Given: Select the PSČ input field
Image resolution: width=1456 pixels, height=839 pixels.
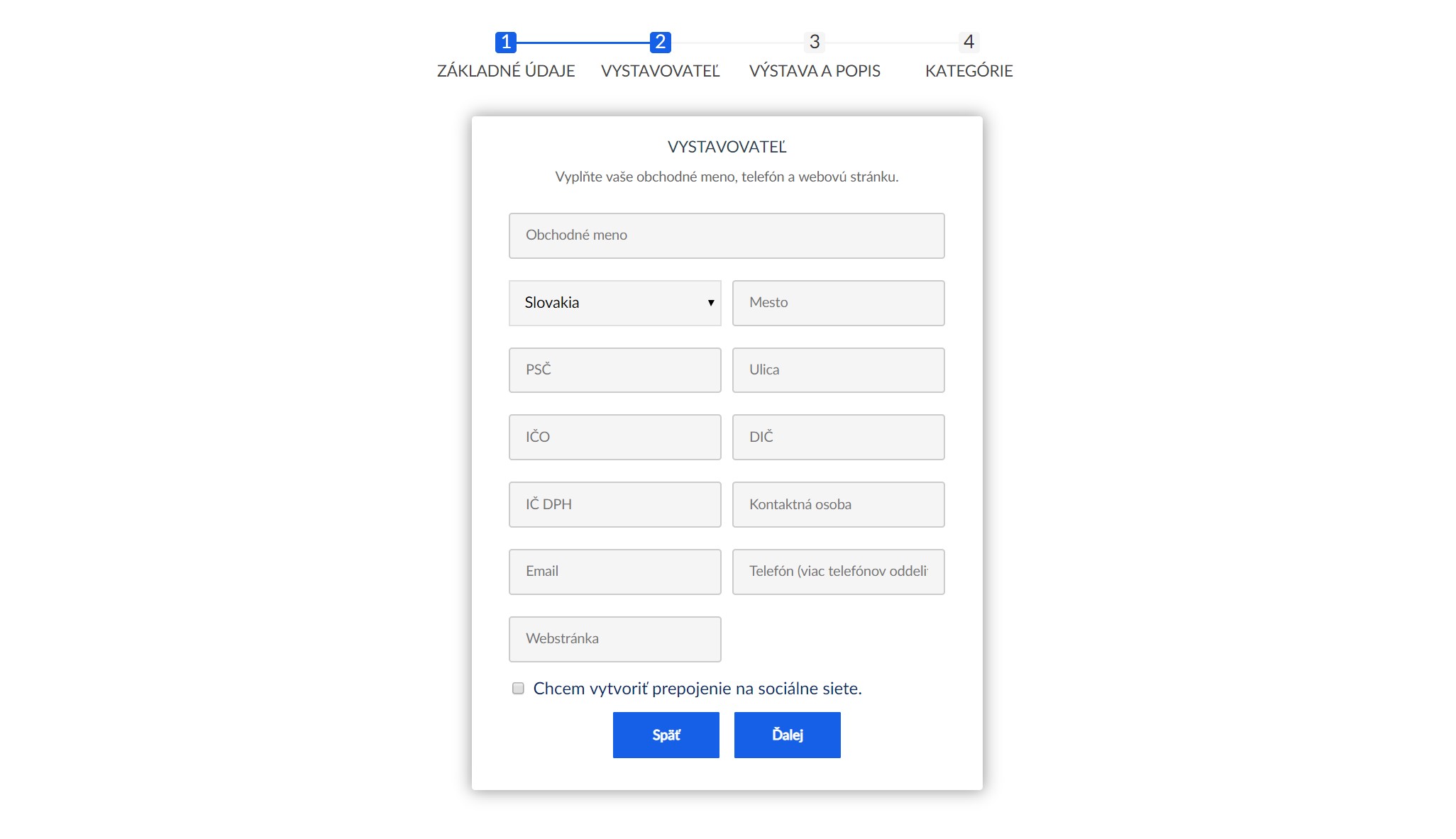Looking at the screenshot, I should [x=614, y=370].
